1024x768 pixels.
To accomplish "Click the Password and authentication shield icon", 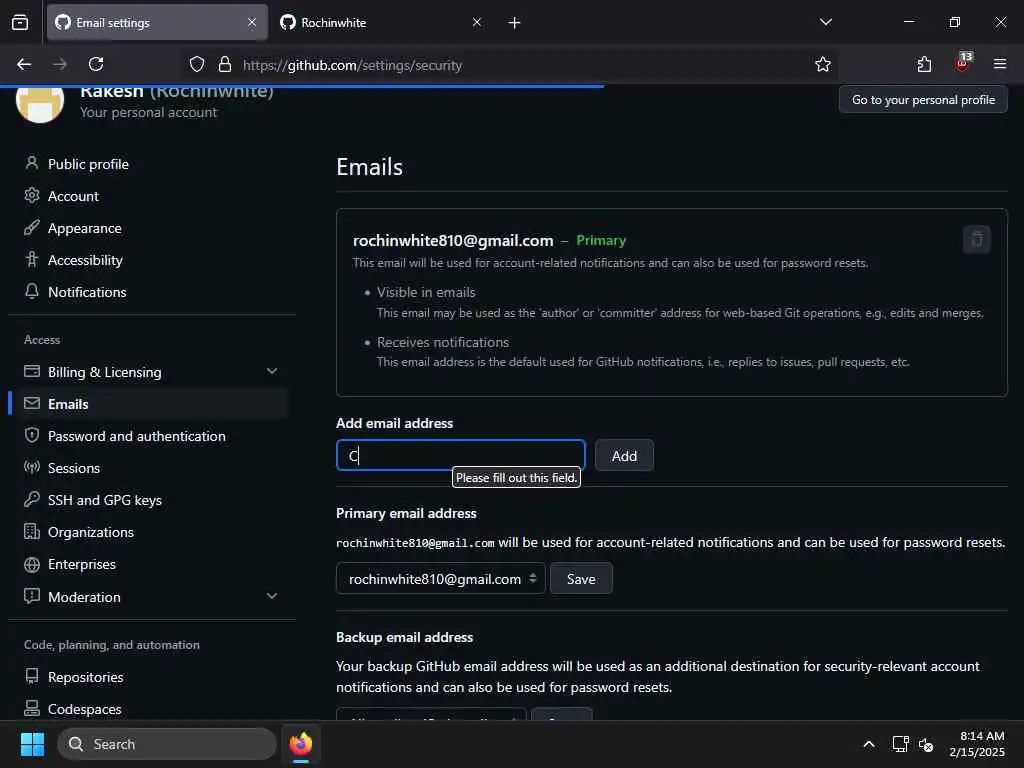I will tap(31, 435).
